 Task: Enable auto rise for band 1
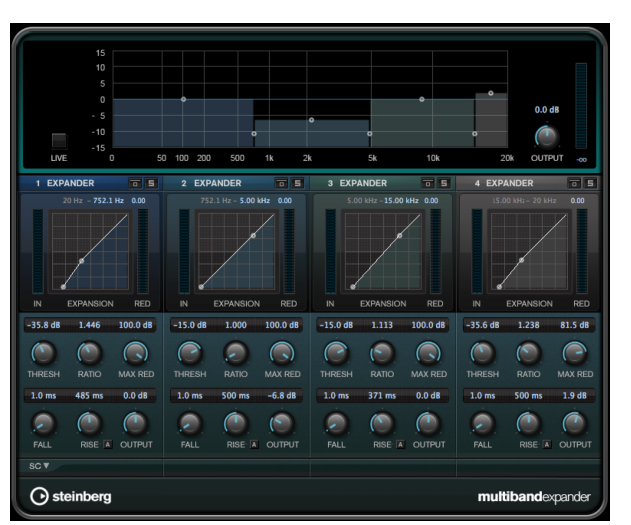pos(107,444)
